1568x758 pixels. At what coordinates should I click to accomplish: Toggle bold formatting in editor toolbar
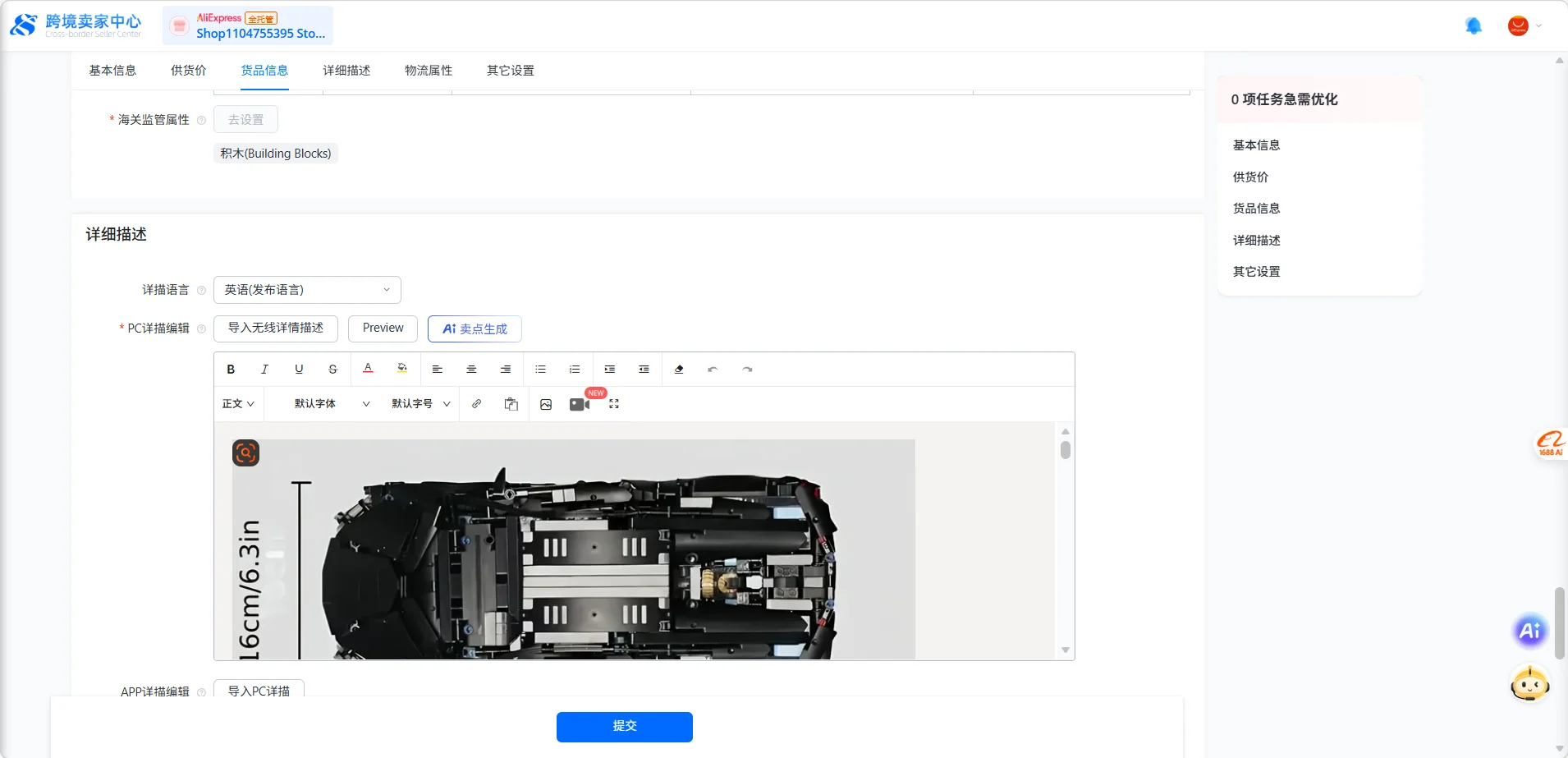231,370
